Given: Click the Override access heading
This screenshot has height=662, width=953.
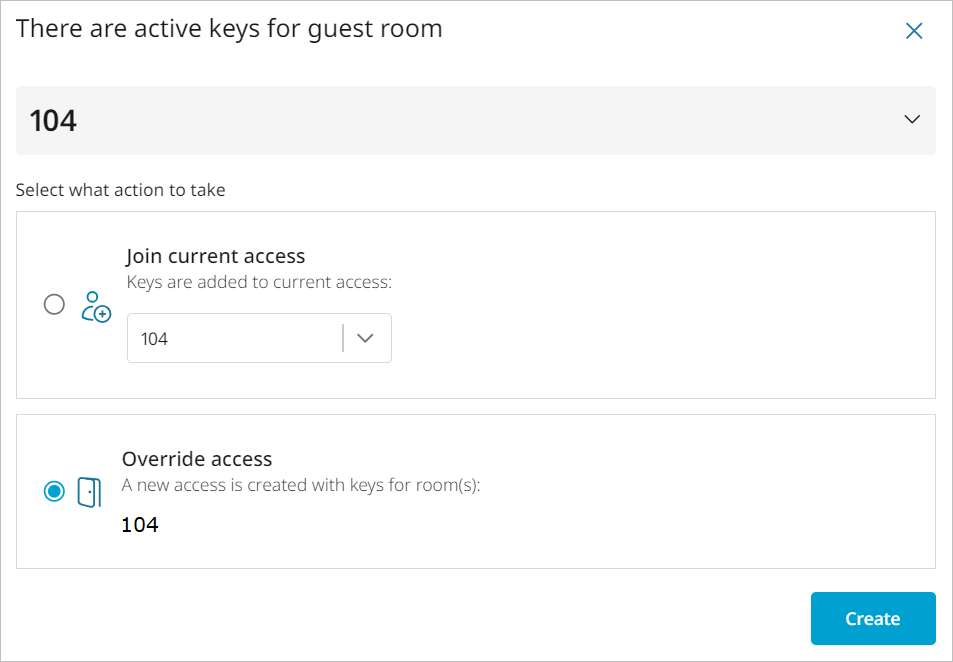Looking at the screenshot, I should 197,459.
